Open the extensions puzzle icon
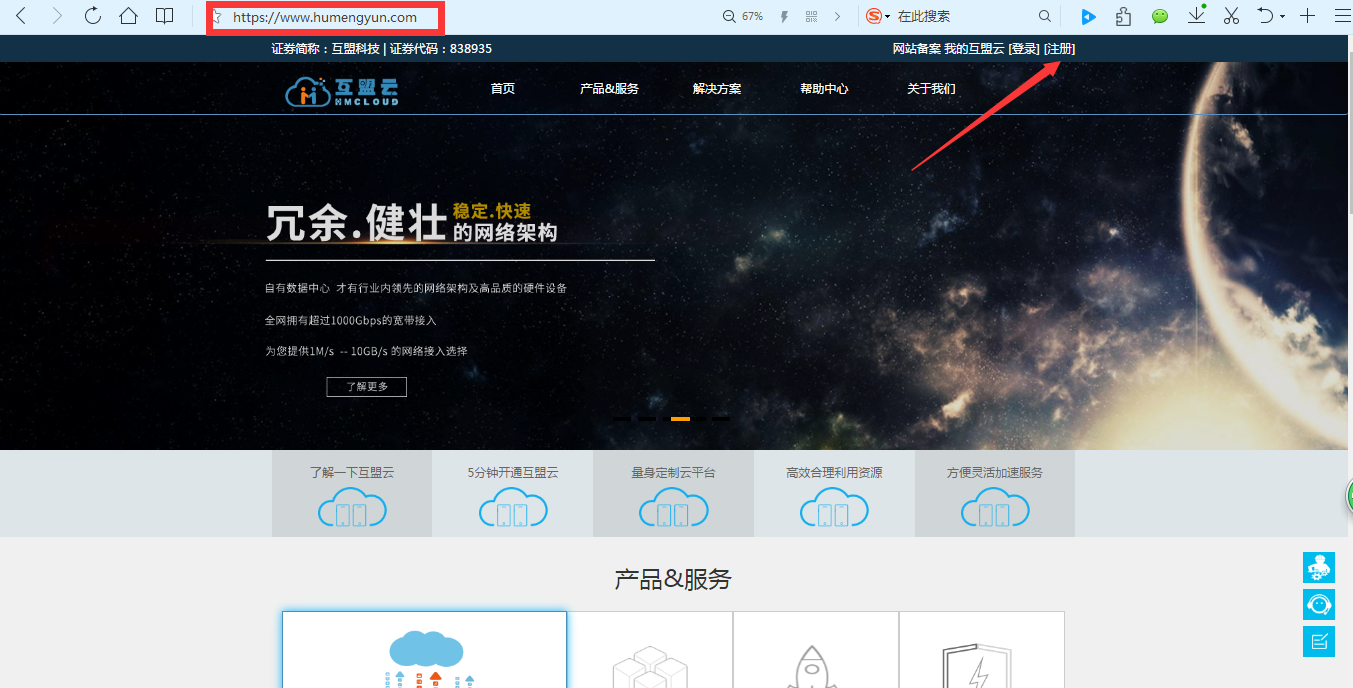 coord(1124,16)
